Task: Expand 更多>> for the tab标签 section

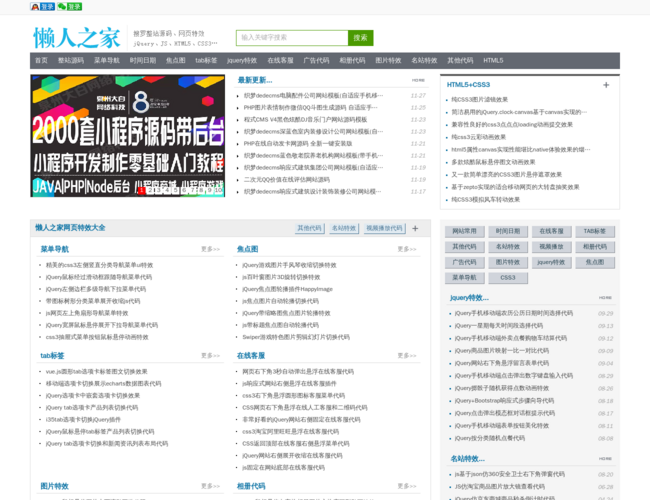Action: [210, 355]
